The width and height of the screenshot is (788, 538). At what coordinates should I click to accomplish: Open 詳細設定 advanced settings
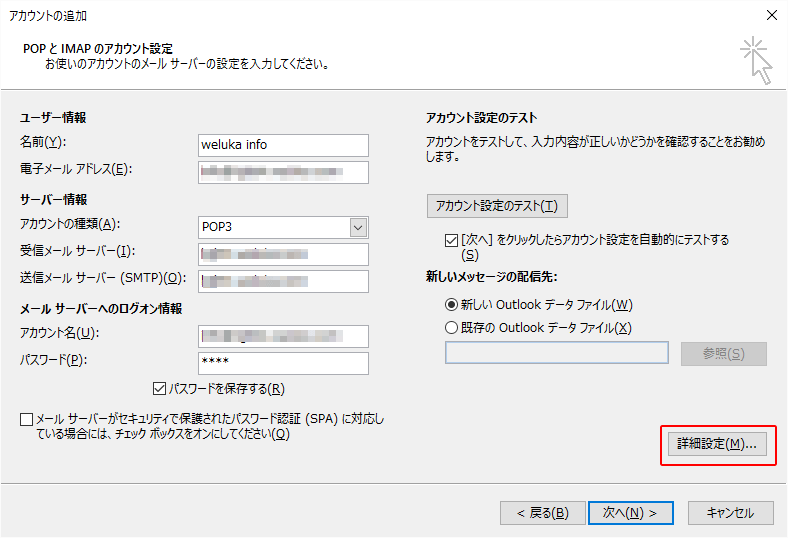[717, 444]
